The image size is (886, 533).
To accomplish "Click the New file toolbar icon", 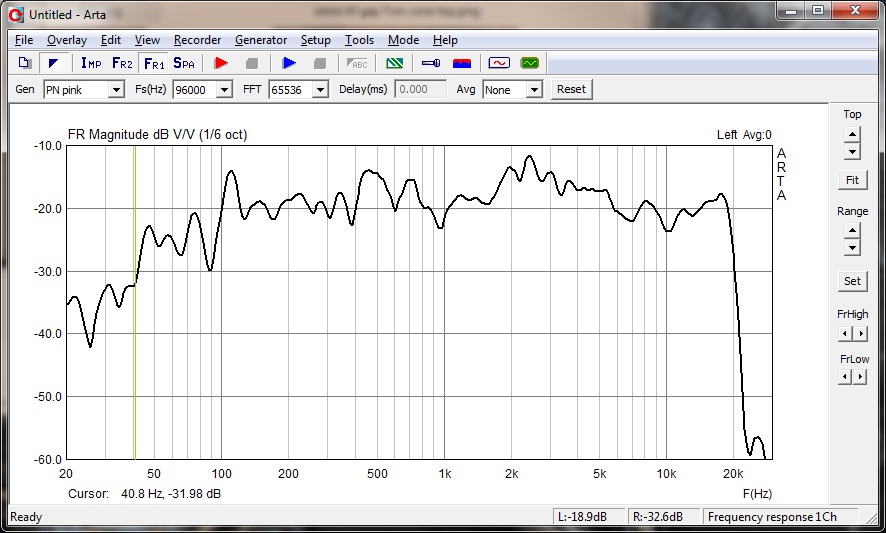I will click(x=24, y=63).
